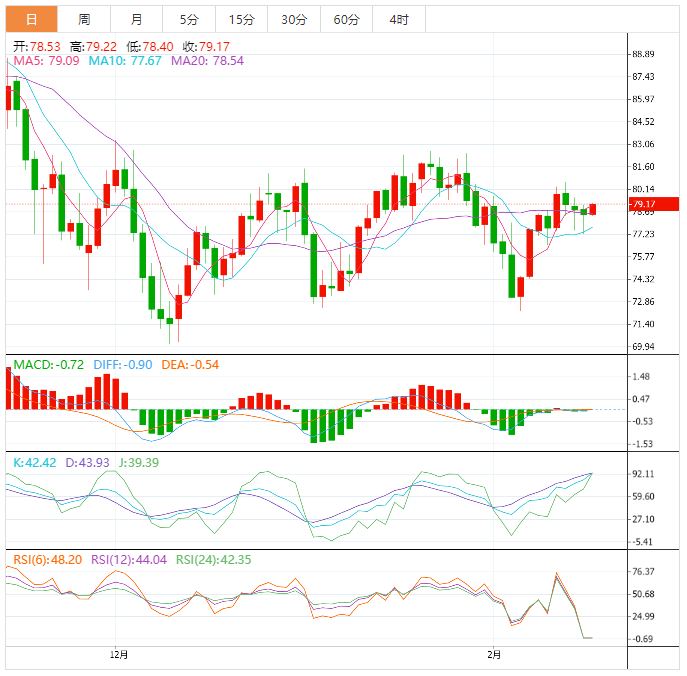Choose the 30分 timeframe tab
Image resolution: width=687 pixels, height=676 pixels.
point(294,19)
